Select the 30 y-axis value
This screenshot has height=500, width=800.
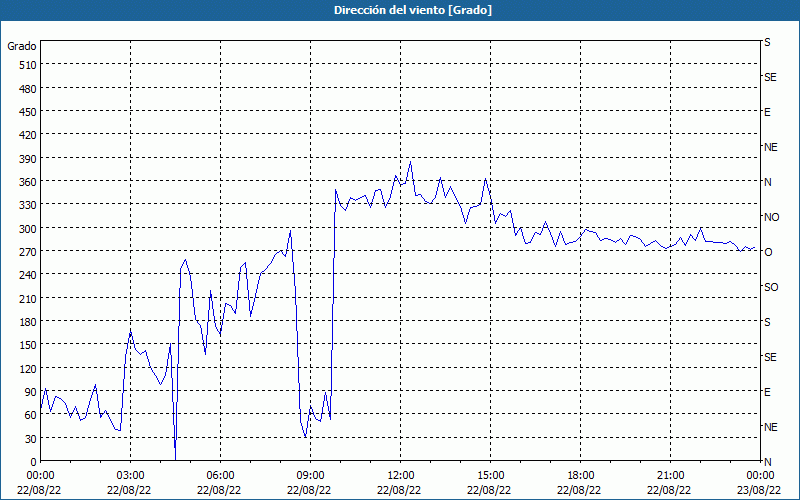(x=31, y=439)
